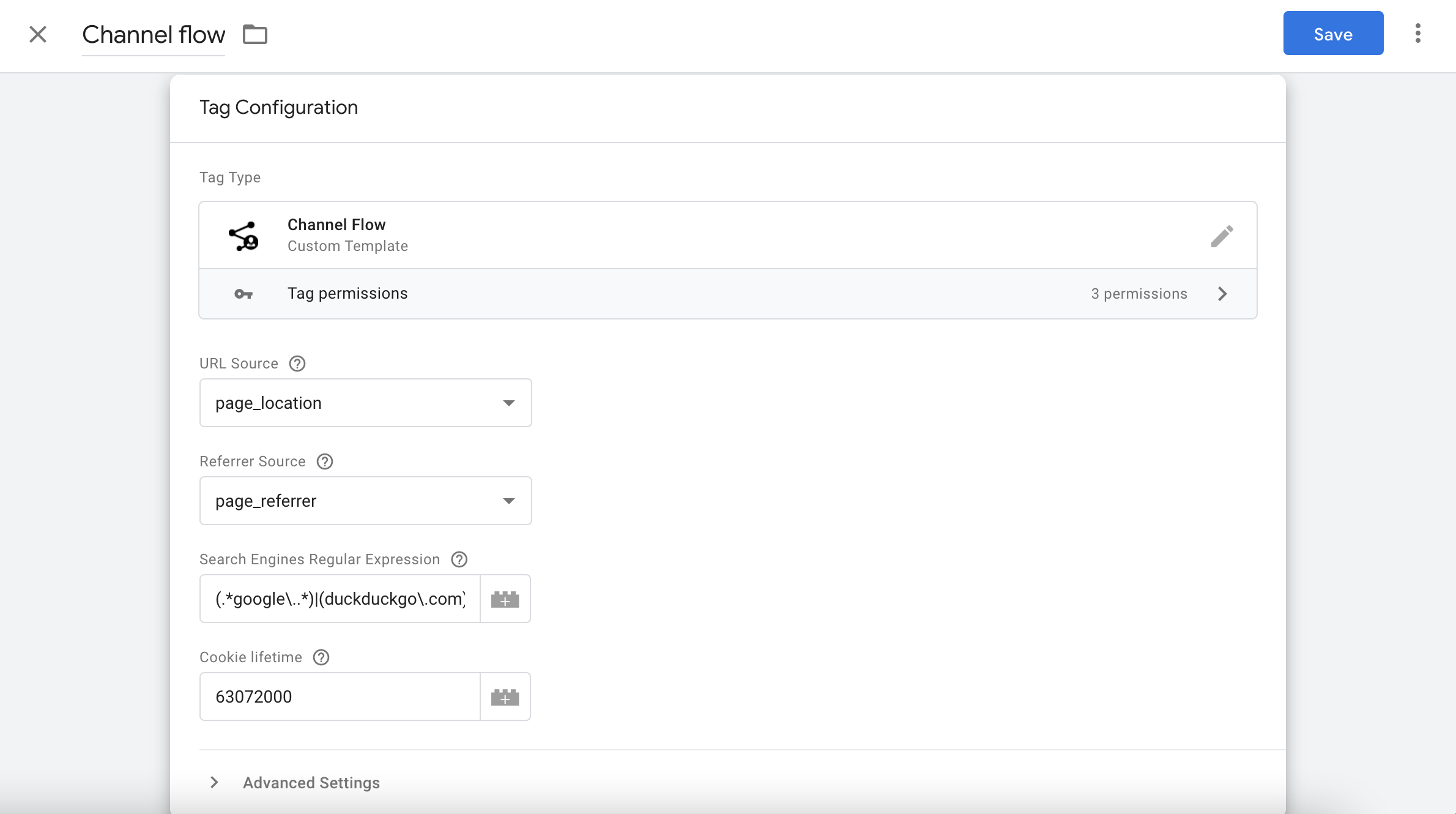This screenshot has height=814, width=1456.
Task: Insert variable into Cookie lifetime field
Action: tap(505, 696)
